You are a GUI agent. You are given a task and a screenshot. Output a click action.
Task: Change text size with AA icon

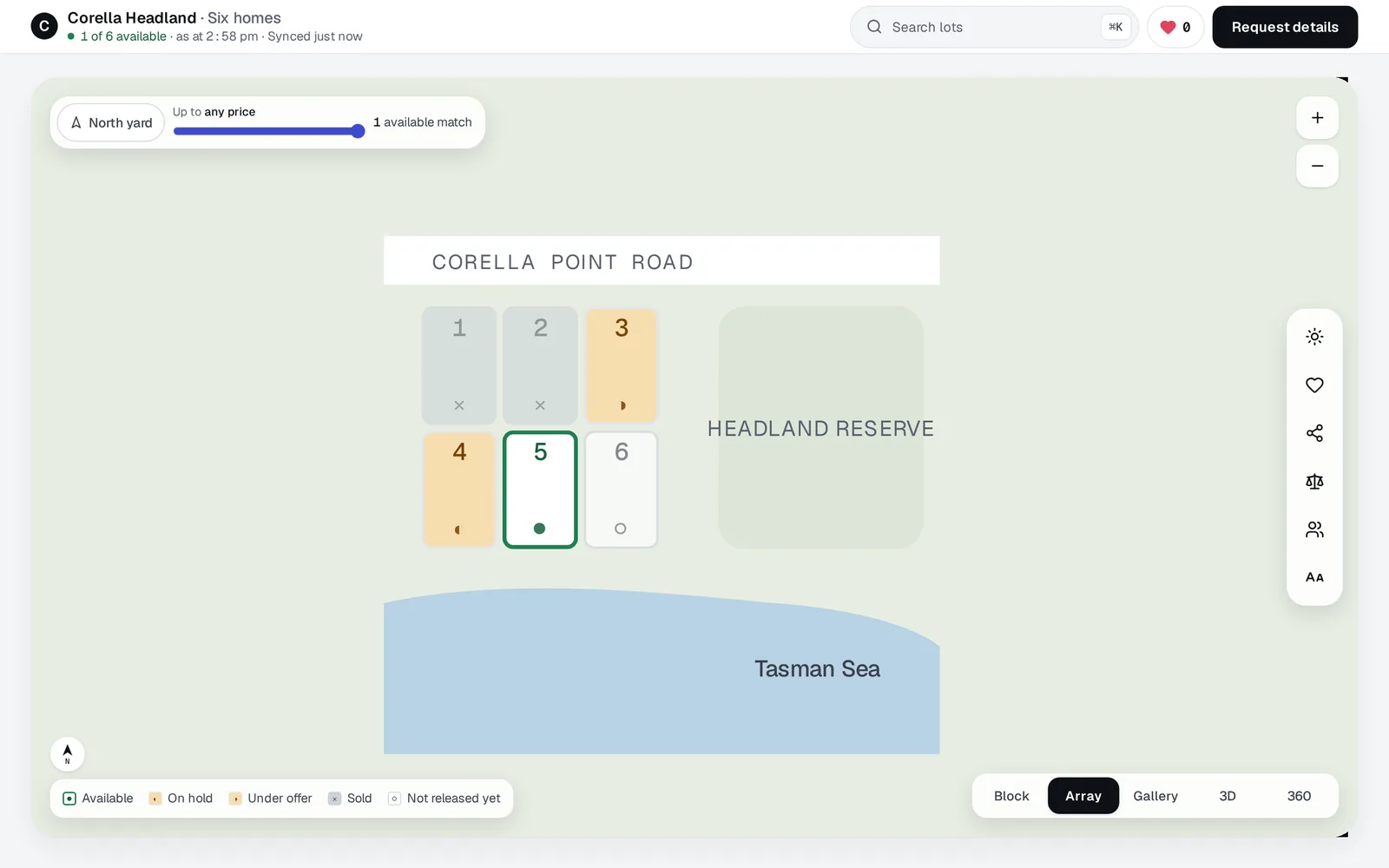point(1314,577)
